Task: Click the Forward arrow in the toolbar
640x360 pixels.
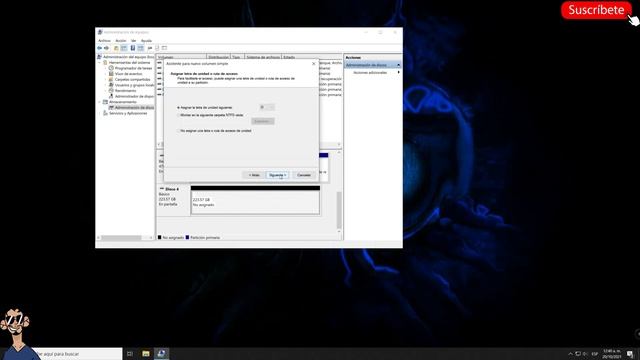Action: click(x=107, y=48)
